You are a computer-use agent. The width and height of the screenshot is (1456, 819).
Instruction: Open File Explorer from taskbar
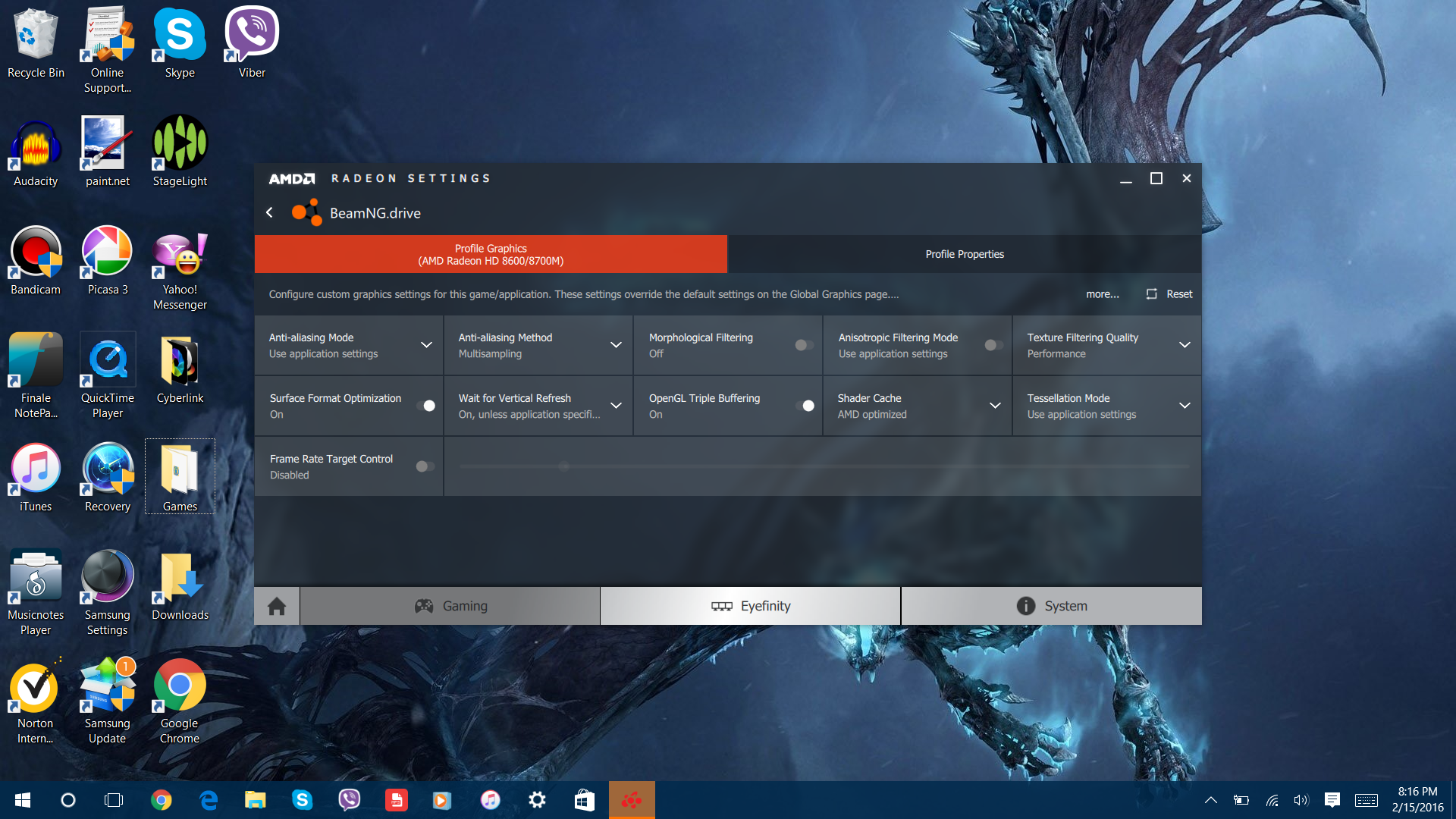(x=255, y=800)
